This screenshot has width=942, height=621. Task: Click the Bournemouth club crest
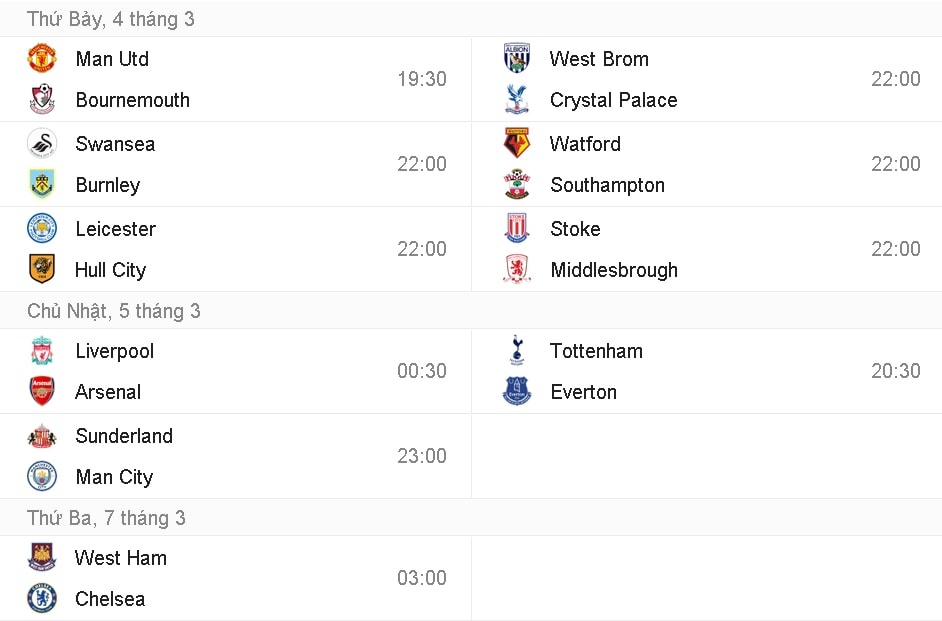click(x=42, y=100)
